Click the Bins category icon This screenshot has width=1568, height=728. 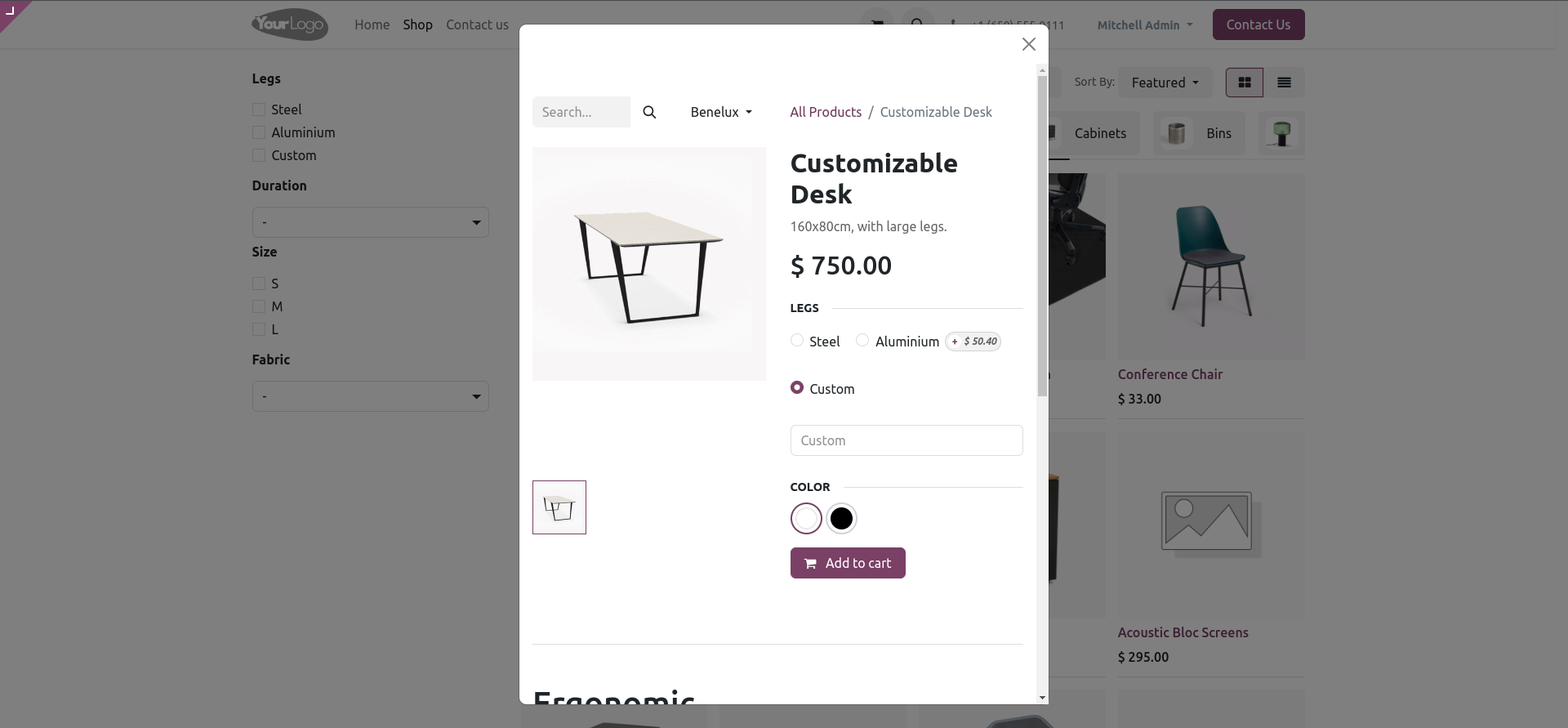(1176, 133)
